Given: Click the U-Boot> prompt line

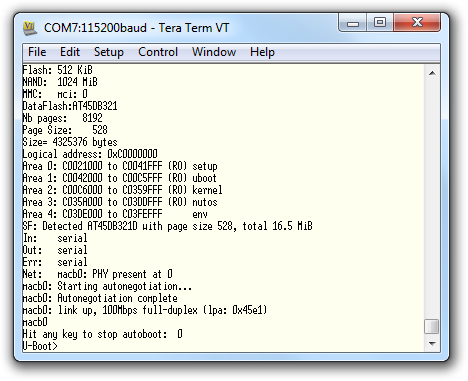Looking at the screenshot, I should click(x=40, y=346).
